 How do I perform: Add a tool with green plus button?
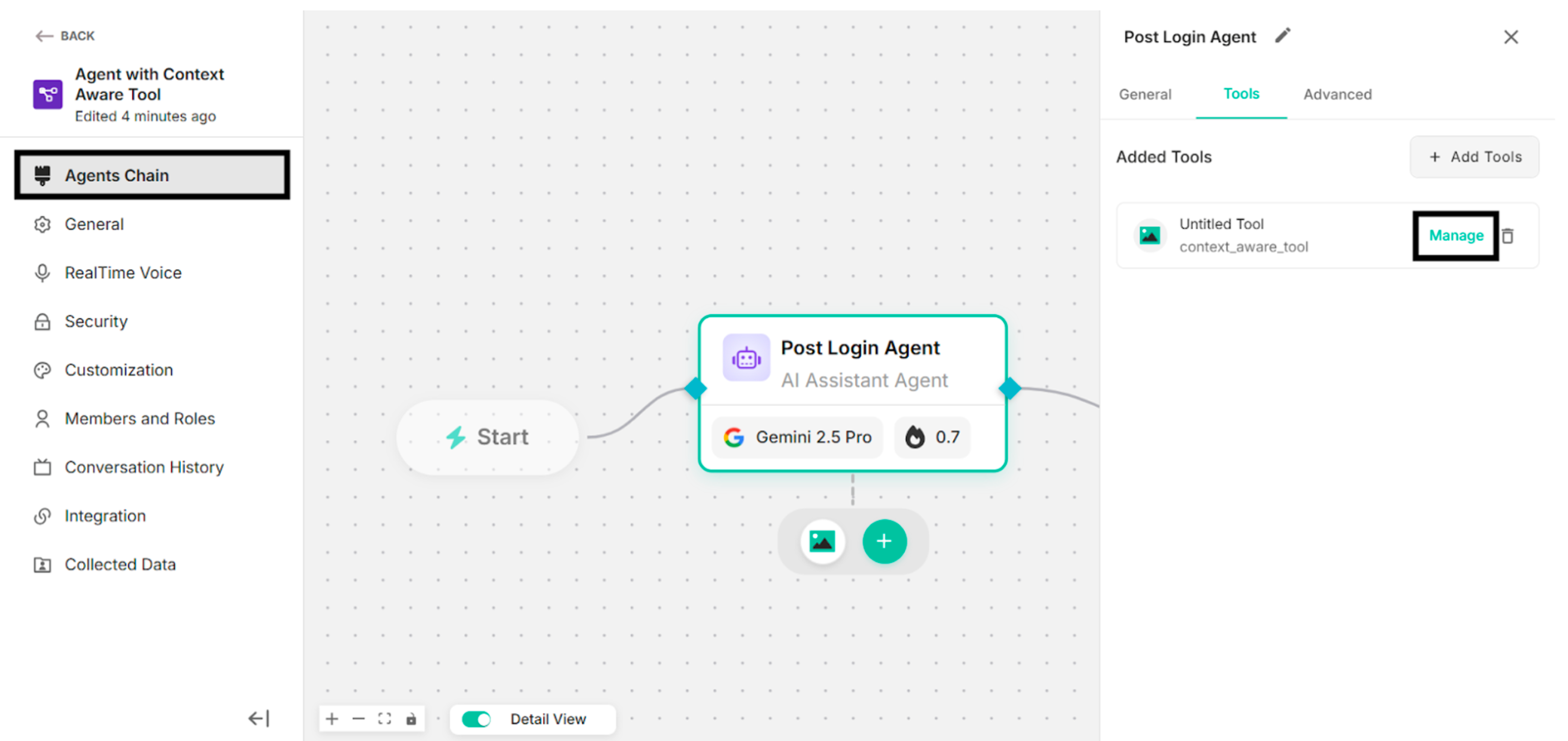coord(885,541)
